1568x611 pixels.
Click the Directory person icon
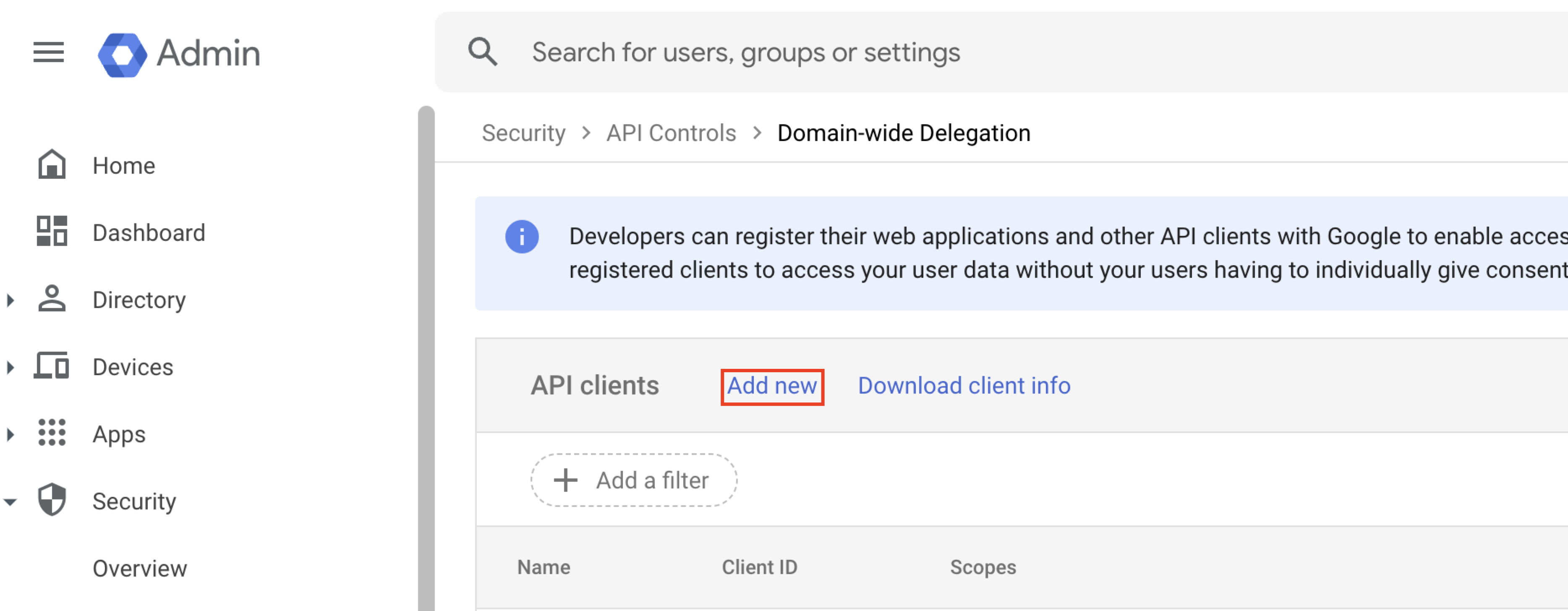52,299
